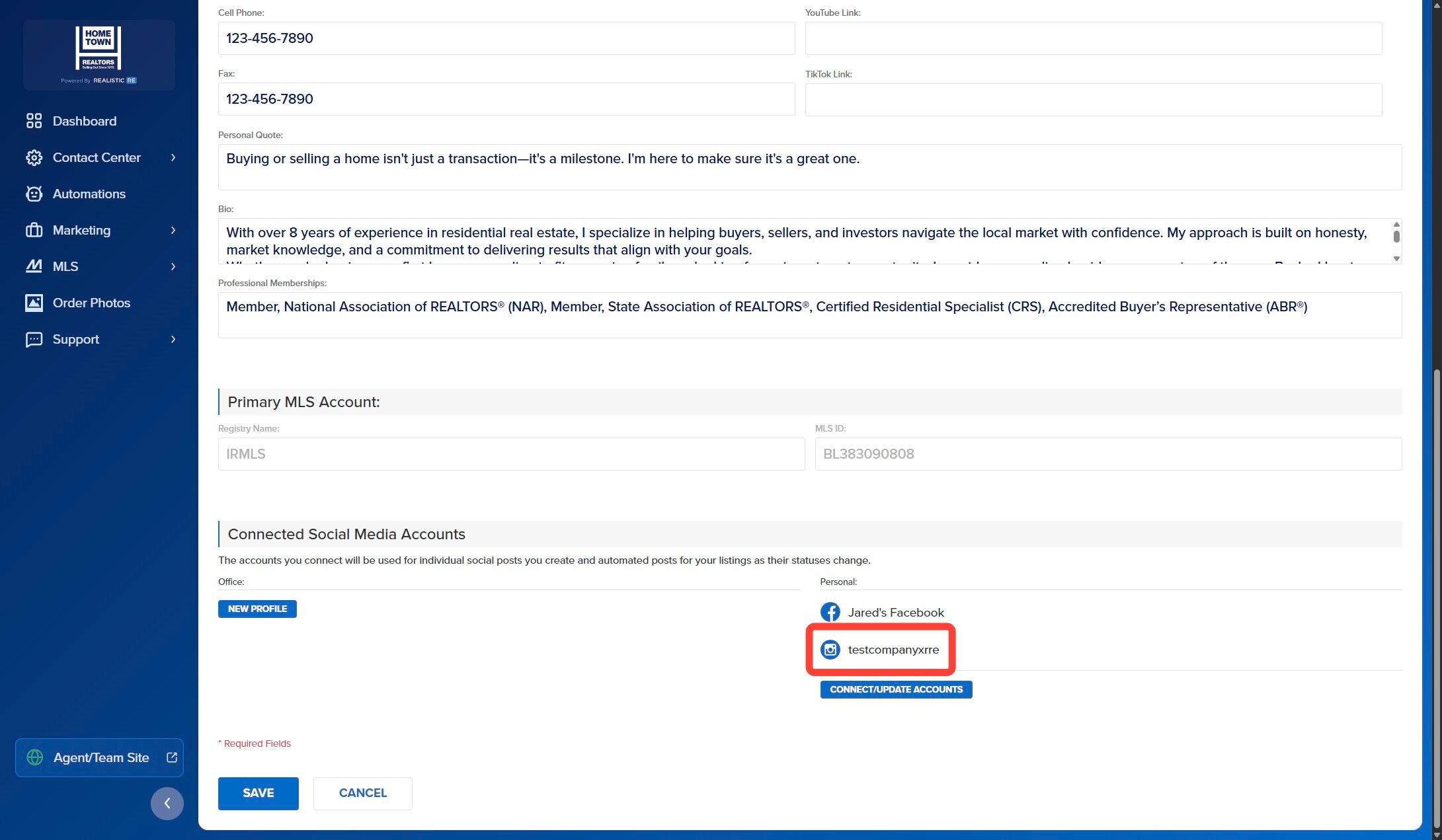Click the Office label above New Profile
The height and width of the screenshot is (840, 1442).
coord(231,582)
